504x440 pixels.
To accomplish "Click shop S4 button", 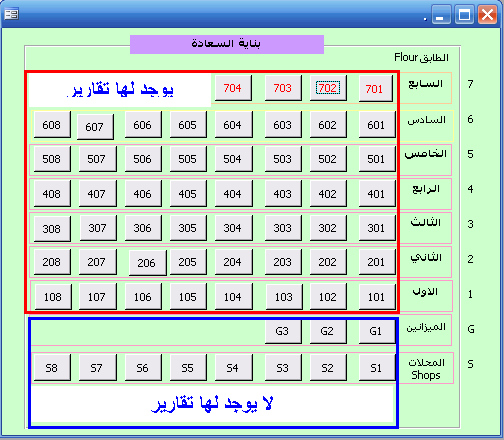I will (x=233, y=368).
